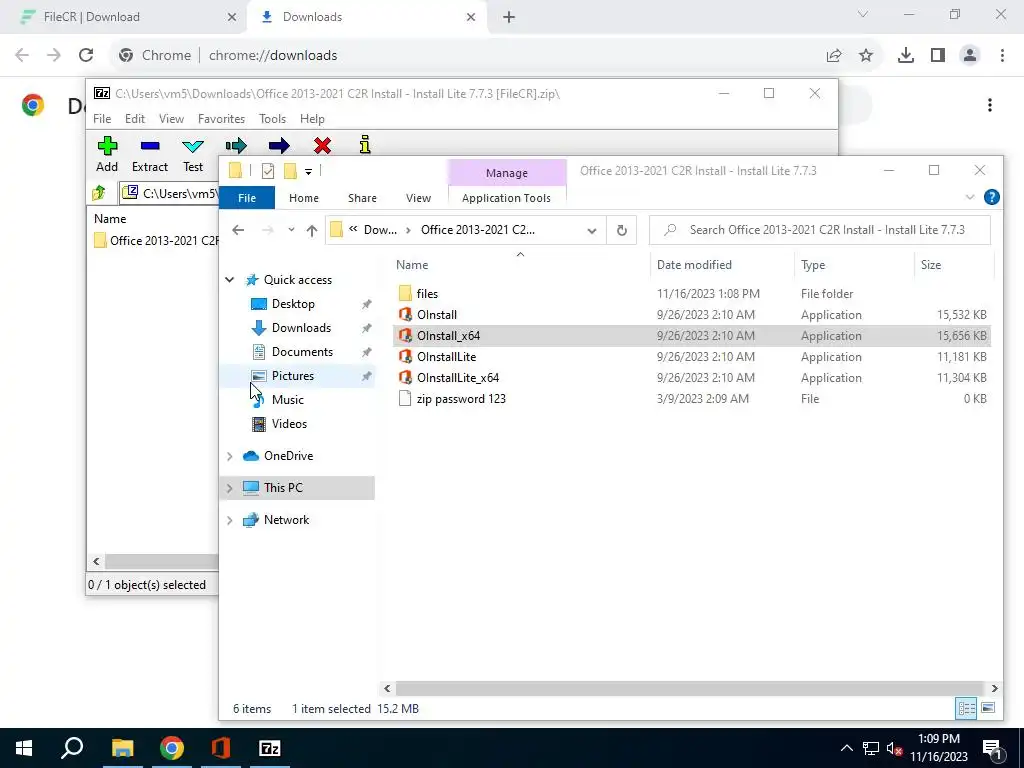Open Explorer Help question mark icon
Image resolution: width=1024 pixels, height=768 pixels.
point(991,197)
